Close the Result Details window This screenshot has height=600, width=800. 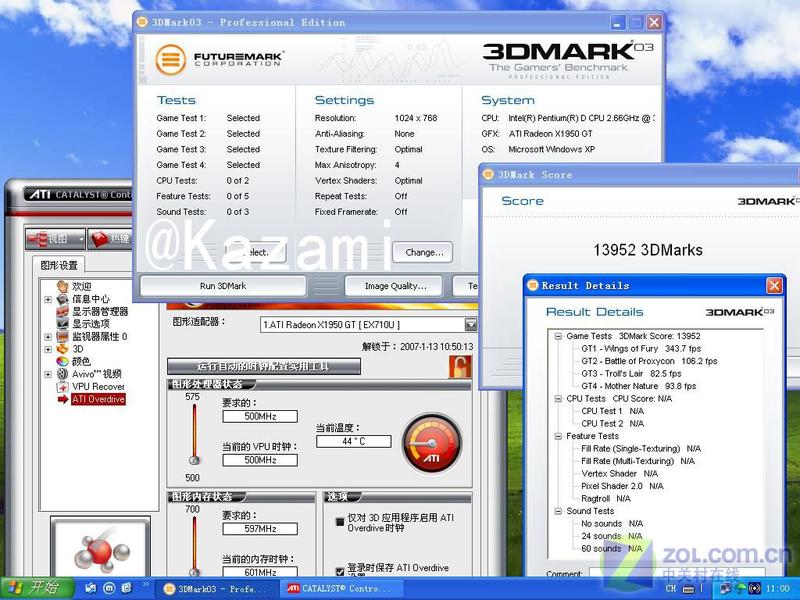[774, 285]
